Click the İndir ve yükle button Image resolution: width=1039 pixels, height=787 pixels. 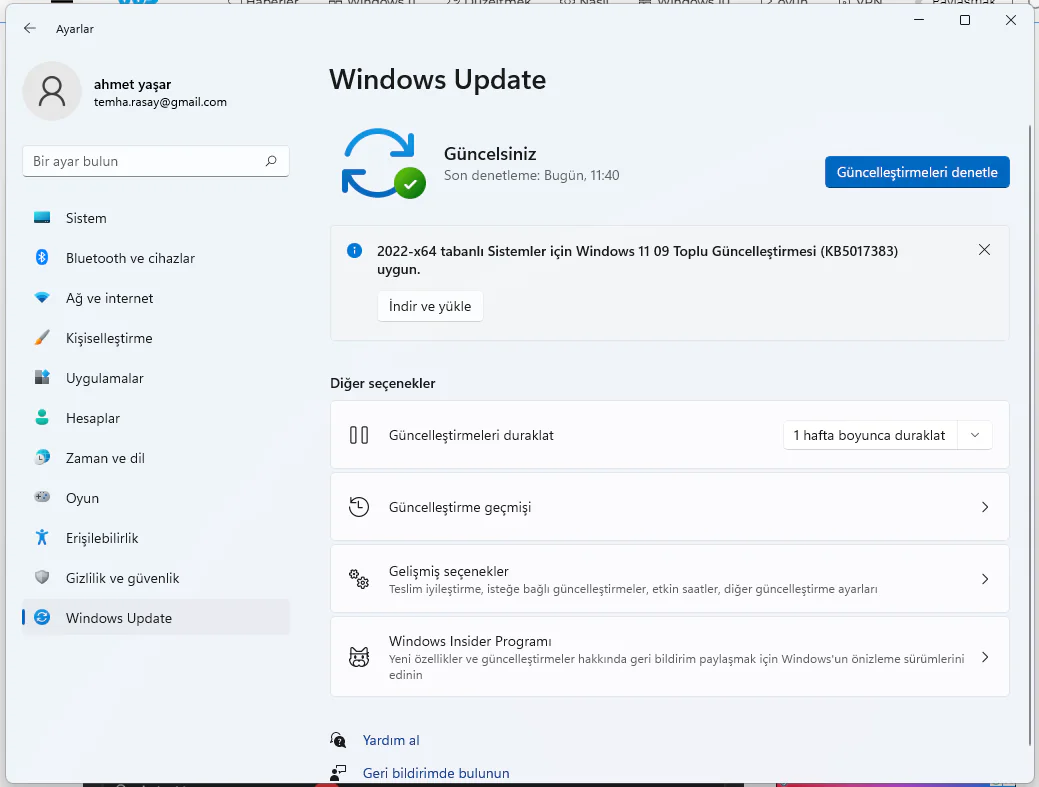click(x=430, y=306)
